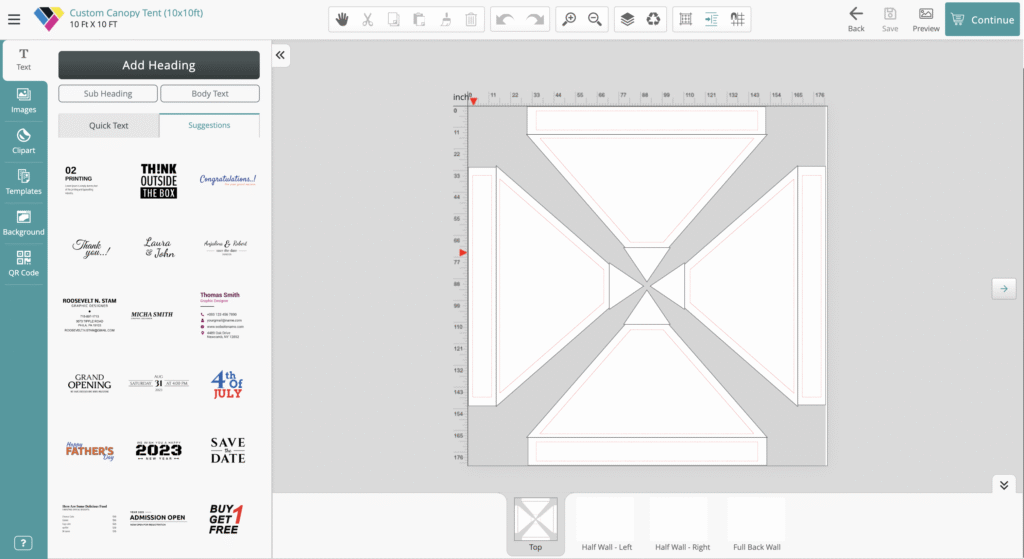This screenshot has width=1024, height=559.
Task: Open the hamburger main menu
Action: click(14, 19)
